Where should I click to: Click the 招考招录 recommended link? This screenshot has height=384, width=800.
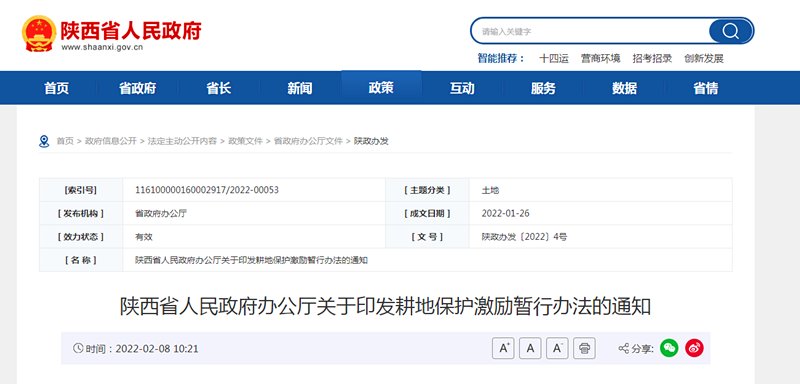pyautogui.click(x=652, y=59)
